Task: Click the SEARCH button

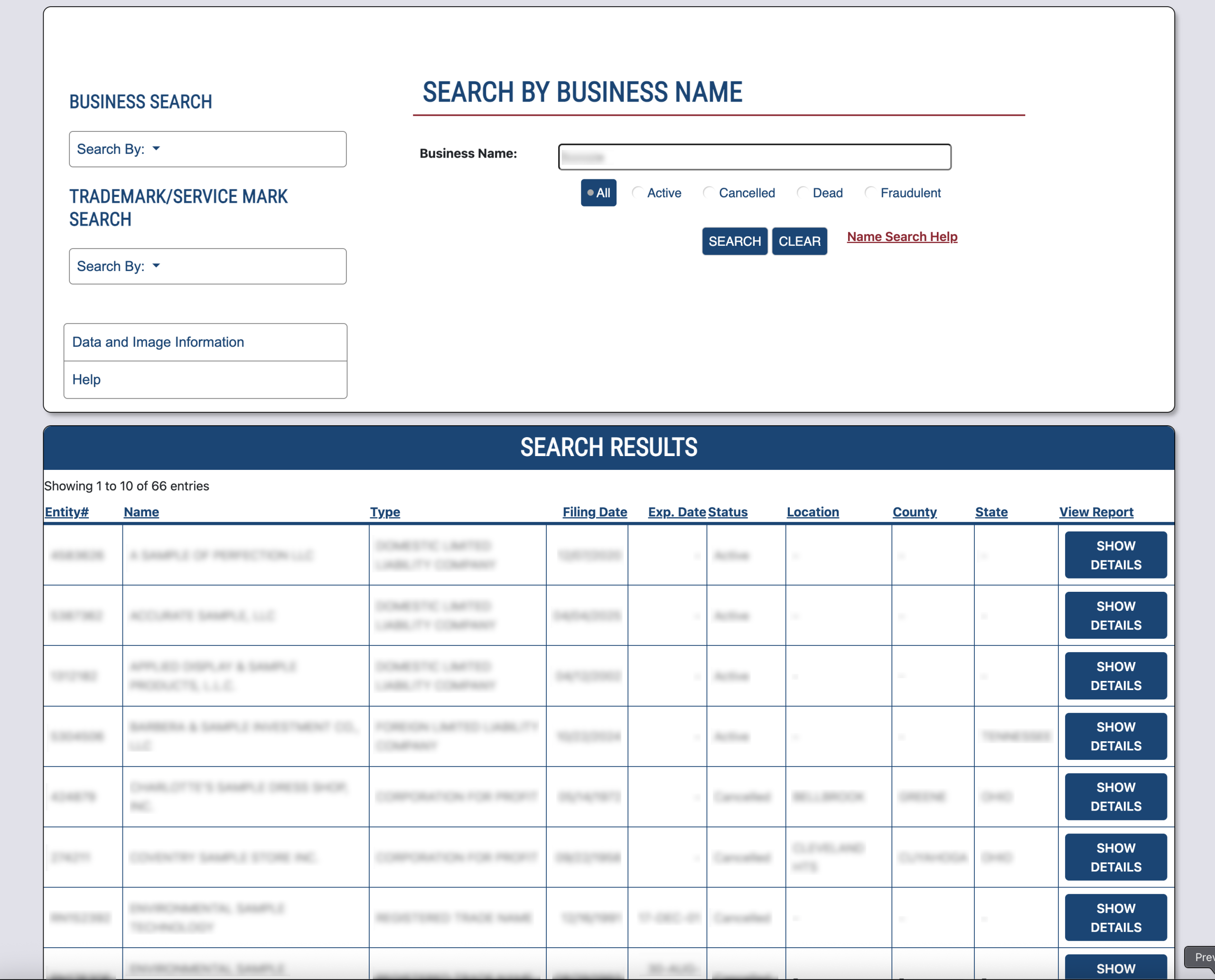Action: (734, 242)
